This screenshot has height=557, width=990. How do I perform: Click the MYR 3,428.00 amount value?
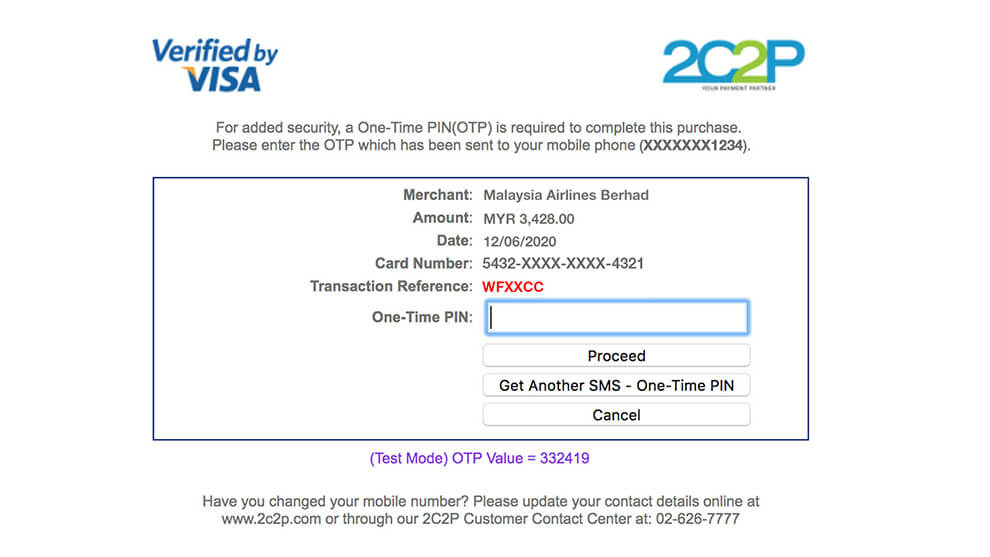point(529,219)
